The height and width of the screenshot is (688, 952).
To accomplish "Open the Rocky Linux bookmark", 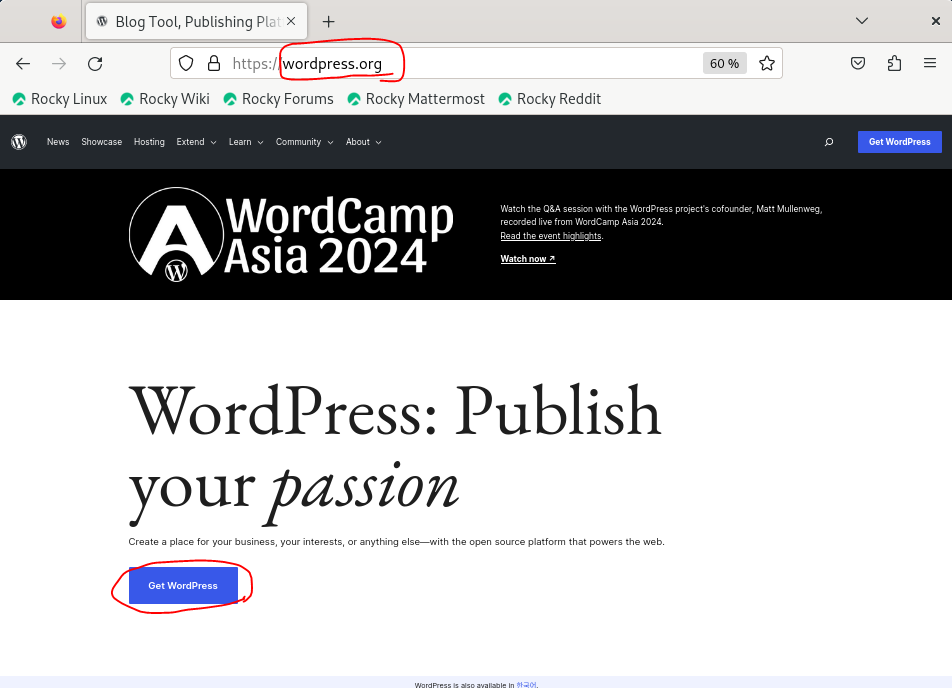I will [60, 99].
